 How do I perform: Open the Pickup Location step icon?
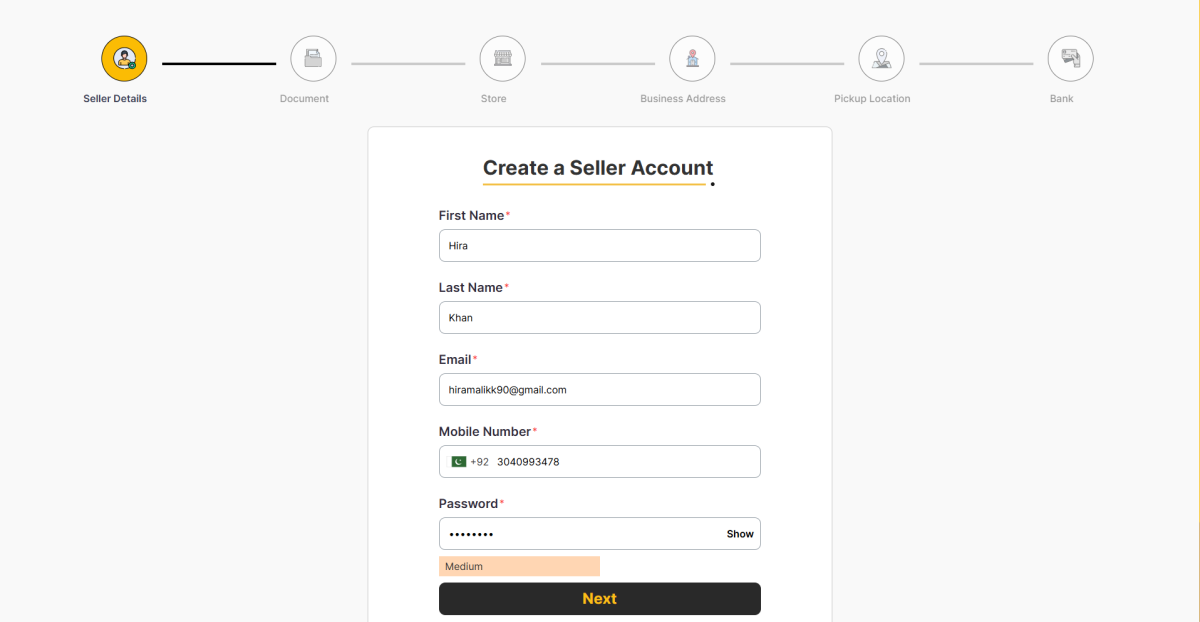click(881, 59)
